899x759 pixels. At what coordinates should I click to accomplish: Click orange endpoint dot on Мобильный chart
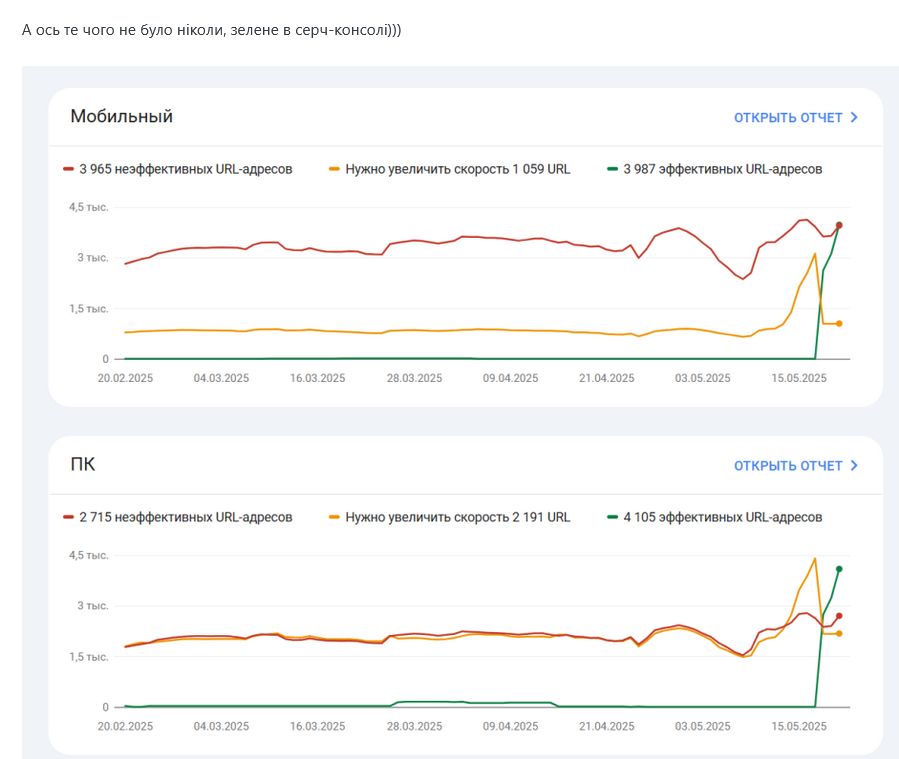coord(839,324)
